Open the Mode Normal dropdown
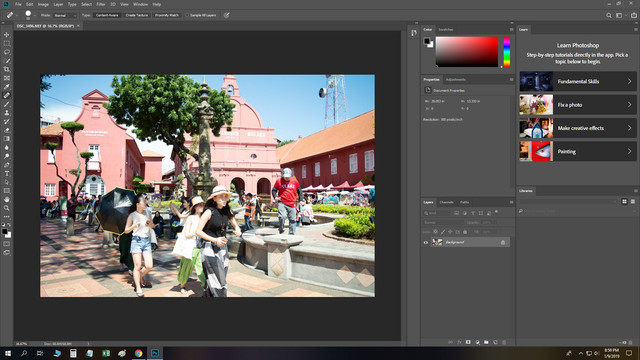 [65, 16]
